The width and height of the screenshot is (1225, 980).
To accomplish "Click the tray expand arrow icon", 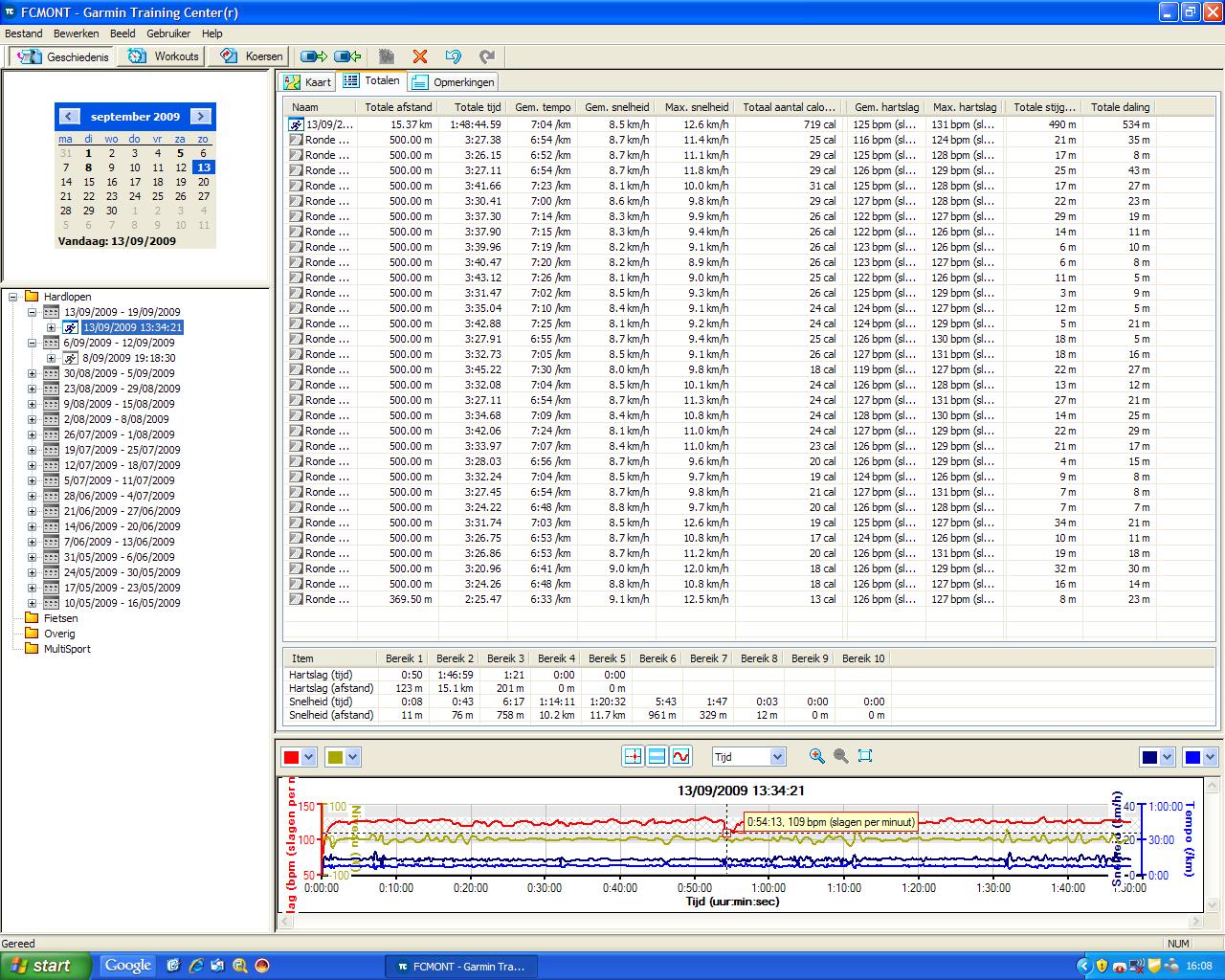I will pyautogui.click(x=1083, y=967).
